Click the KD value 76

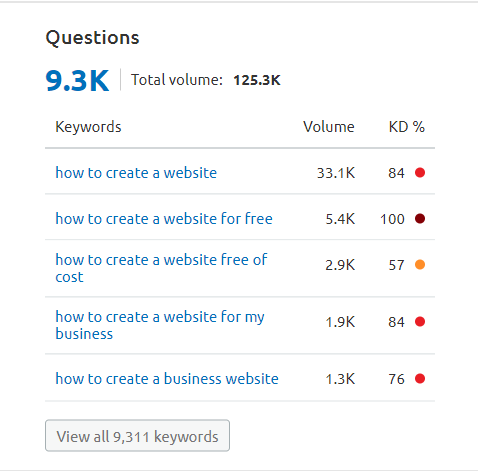(396, 379)
